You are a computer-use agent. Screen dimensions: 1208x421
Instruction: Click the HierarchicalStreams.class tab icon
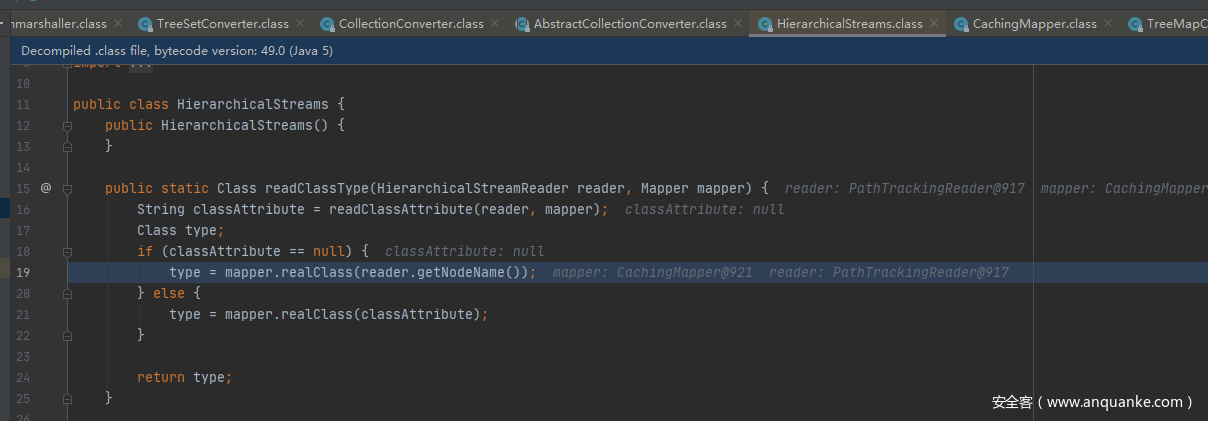(765, 24)
